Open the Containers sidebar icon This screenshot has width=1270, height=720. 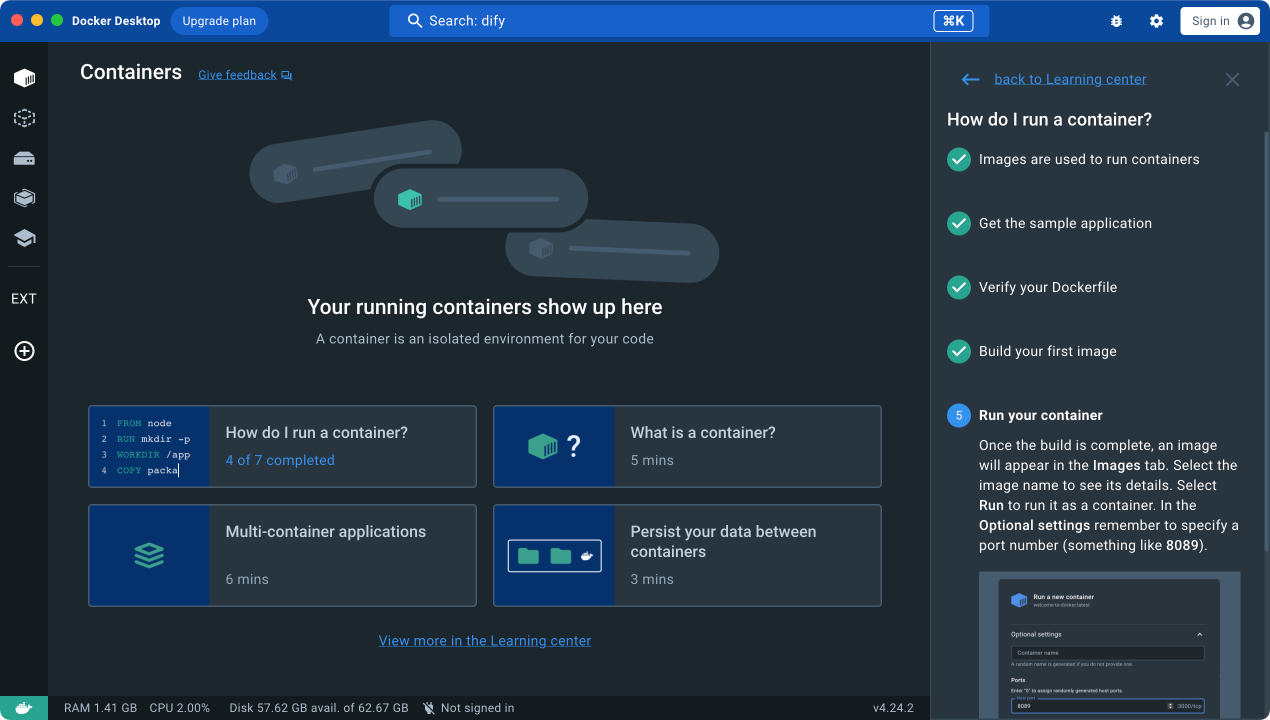pyautogui.click(x=24, y=78)
